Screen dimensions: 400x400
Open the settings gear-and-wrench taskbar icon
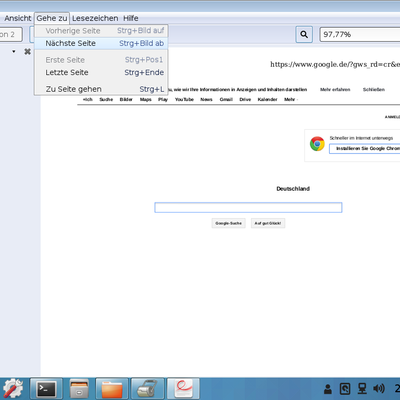click(13, 389)
